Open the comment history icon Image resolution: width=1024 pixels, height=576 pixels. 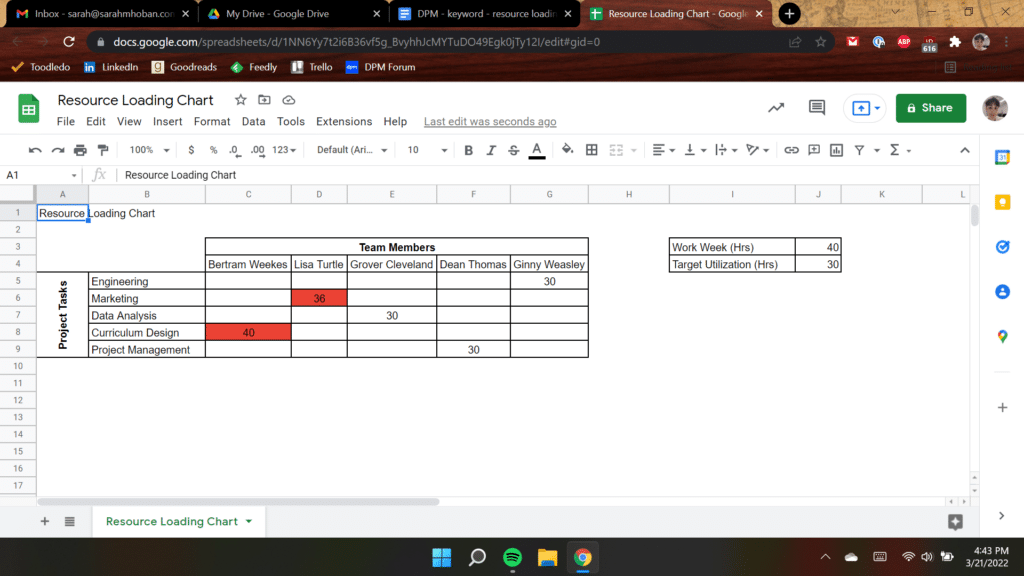pos(816,108)
